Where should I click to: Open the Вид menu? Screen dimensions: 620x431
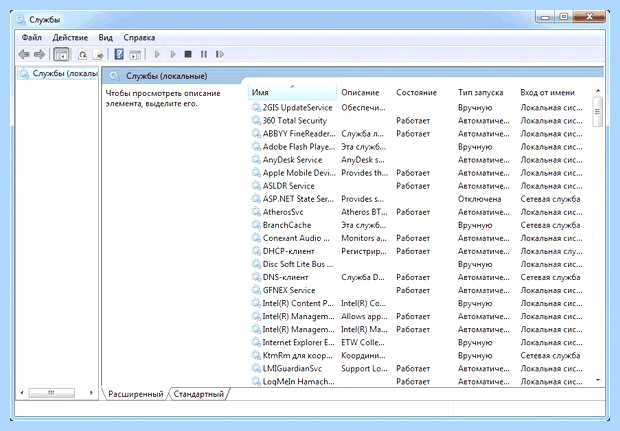106,38
